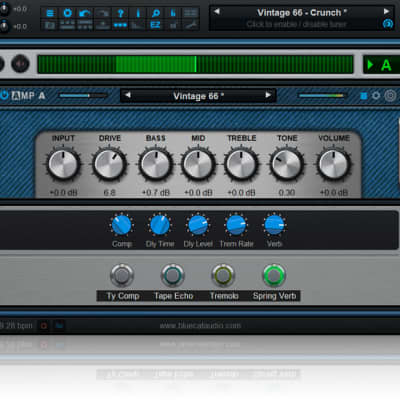Click the BASS knob
Image resolution: width=400 pixels, height=400 pixels.
click(156, 164)
